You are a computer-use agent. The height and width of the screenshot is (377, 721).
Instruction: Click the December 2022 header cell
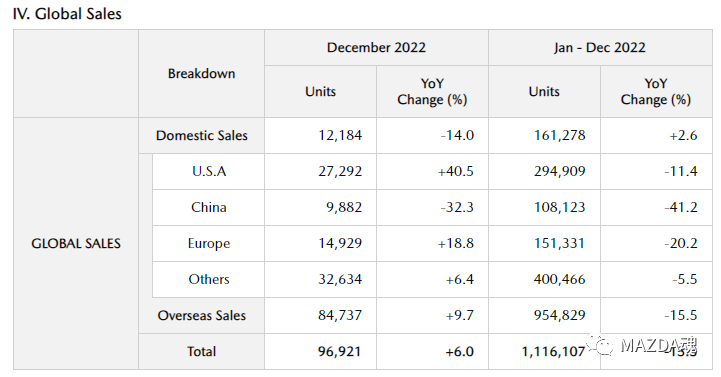376,47
